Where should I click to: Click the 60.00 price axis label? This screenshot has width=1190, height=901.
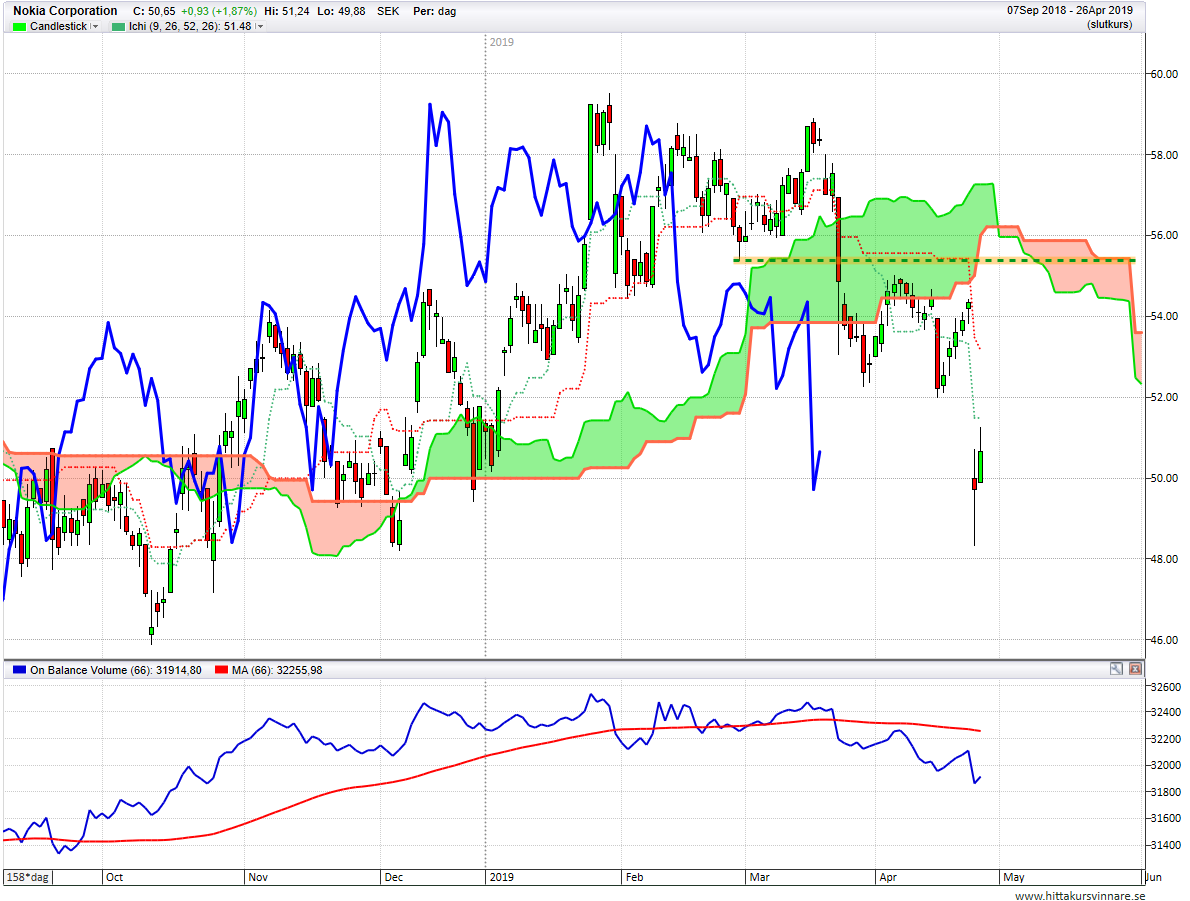click(x=1163, y=74)
